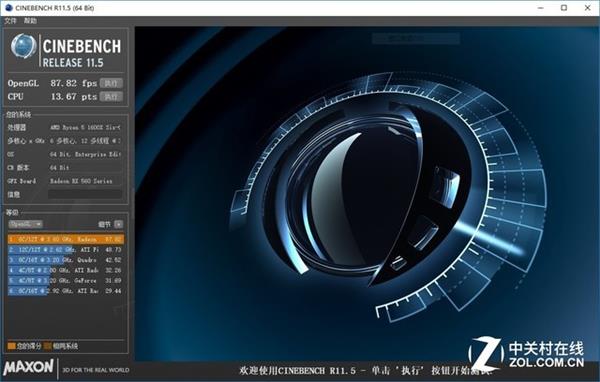The image size is (600, 382).
Task: Click the Cinebench globe logo icon
Action: [24, 46]
